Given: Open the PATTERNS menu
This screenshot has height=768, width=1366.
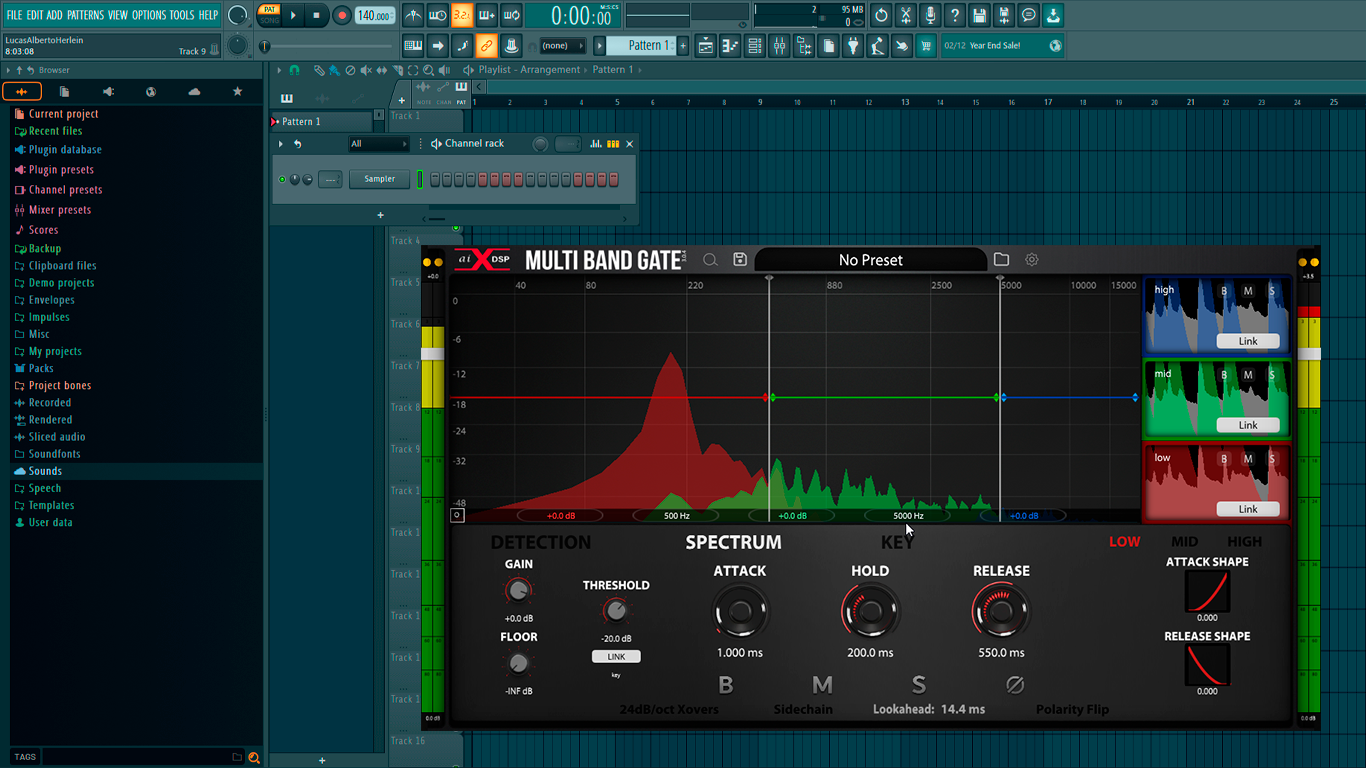Looking at the screenshot, I should [85, 15].
